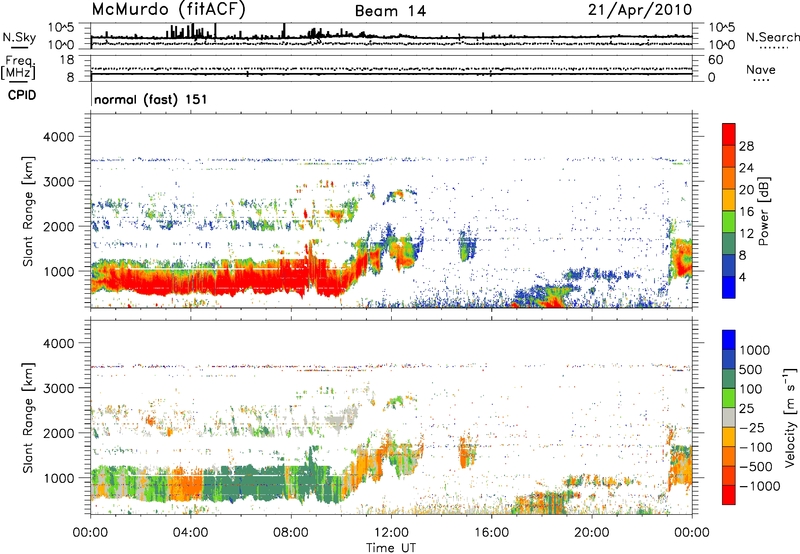Click the "4" value on the power color bar
Viewport: 800px width, 554px height.
point(743,278)
